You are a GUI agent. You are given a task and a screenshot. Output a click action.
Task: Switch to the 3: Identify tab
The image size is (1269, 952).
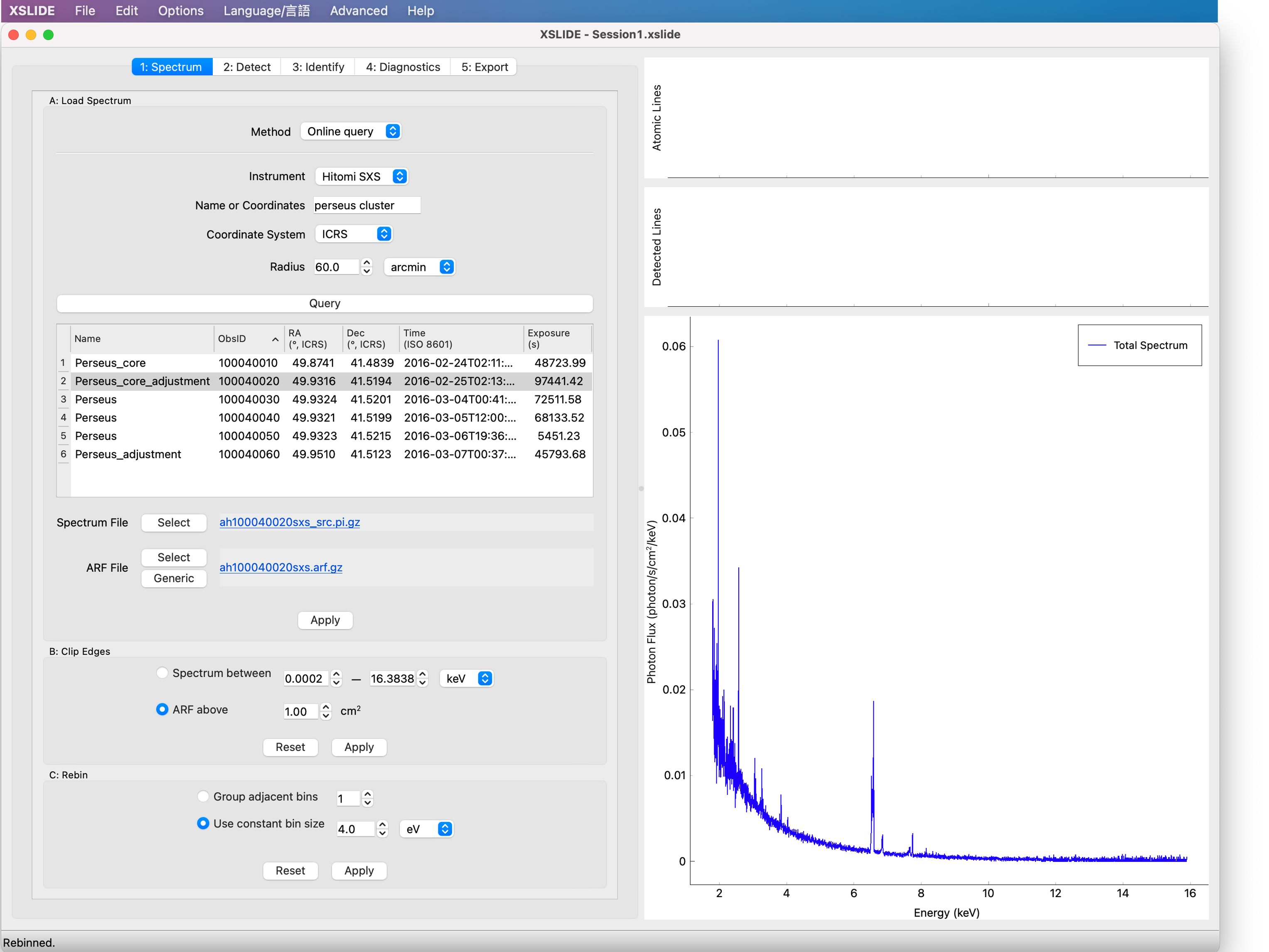pos(318,67)
